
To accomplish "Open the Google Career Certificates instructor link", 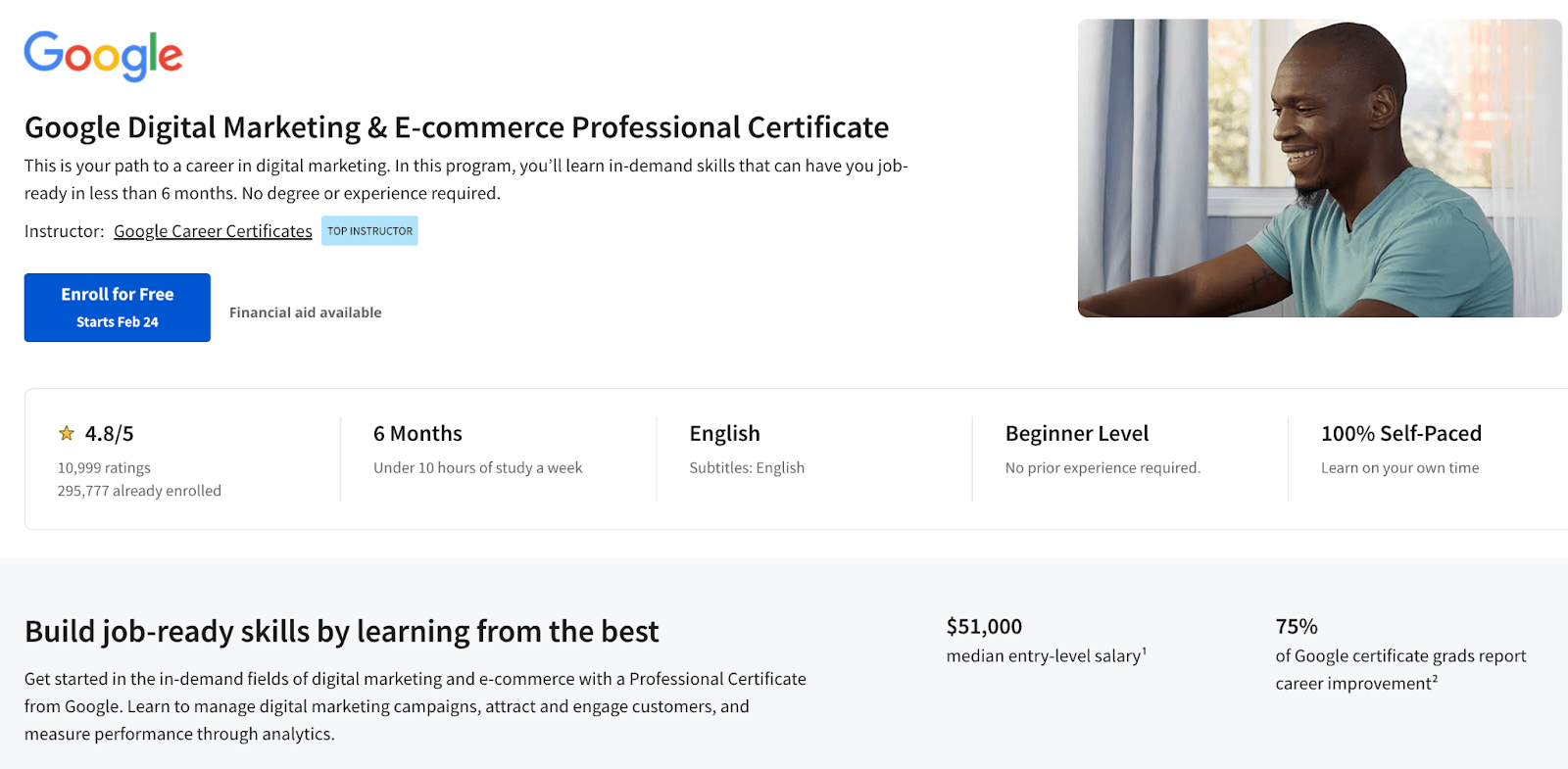I will pos(213,231).
